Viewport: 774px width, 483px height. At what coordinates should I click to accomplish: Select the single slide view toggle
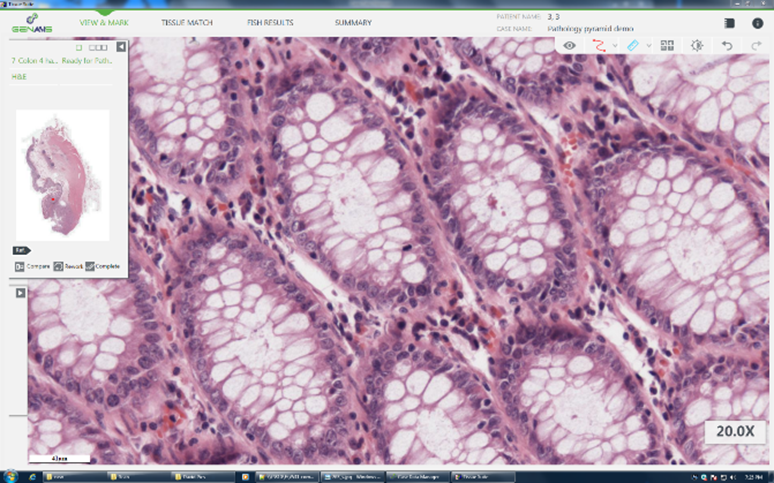pyautogui.click(x=79, y=46)
